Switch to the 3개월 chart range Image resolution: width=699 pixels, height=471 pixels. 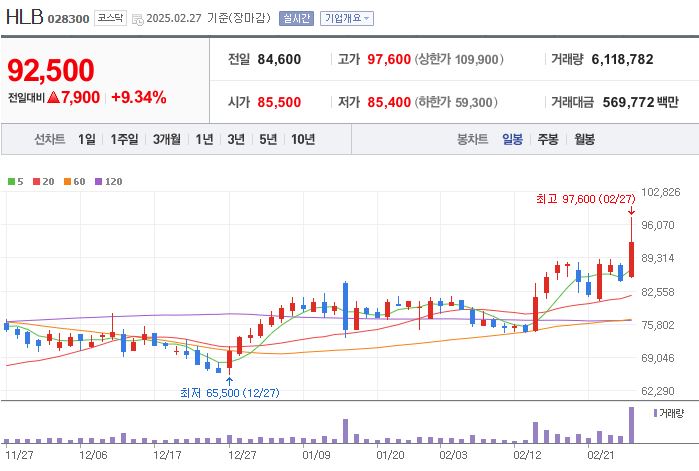(x=167, y=139)
